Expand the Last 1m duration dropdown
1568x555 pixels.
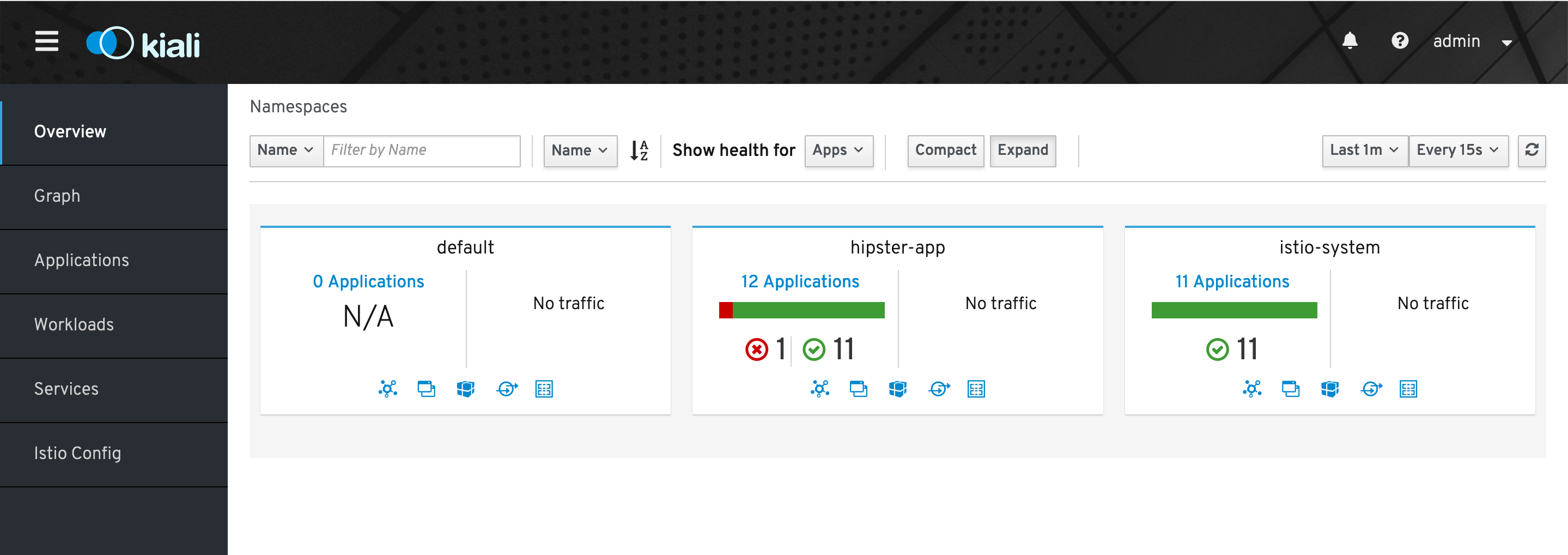point(1364,150)
